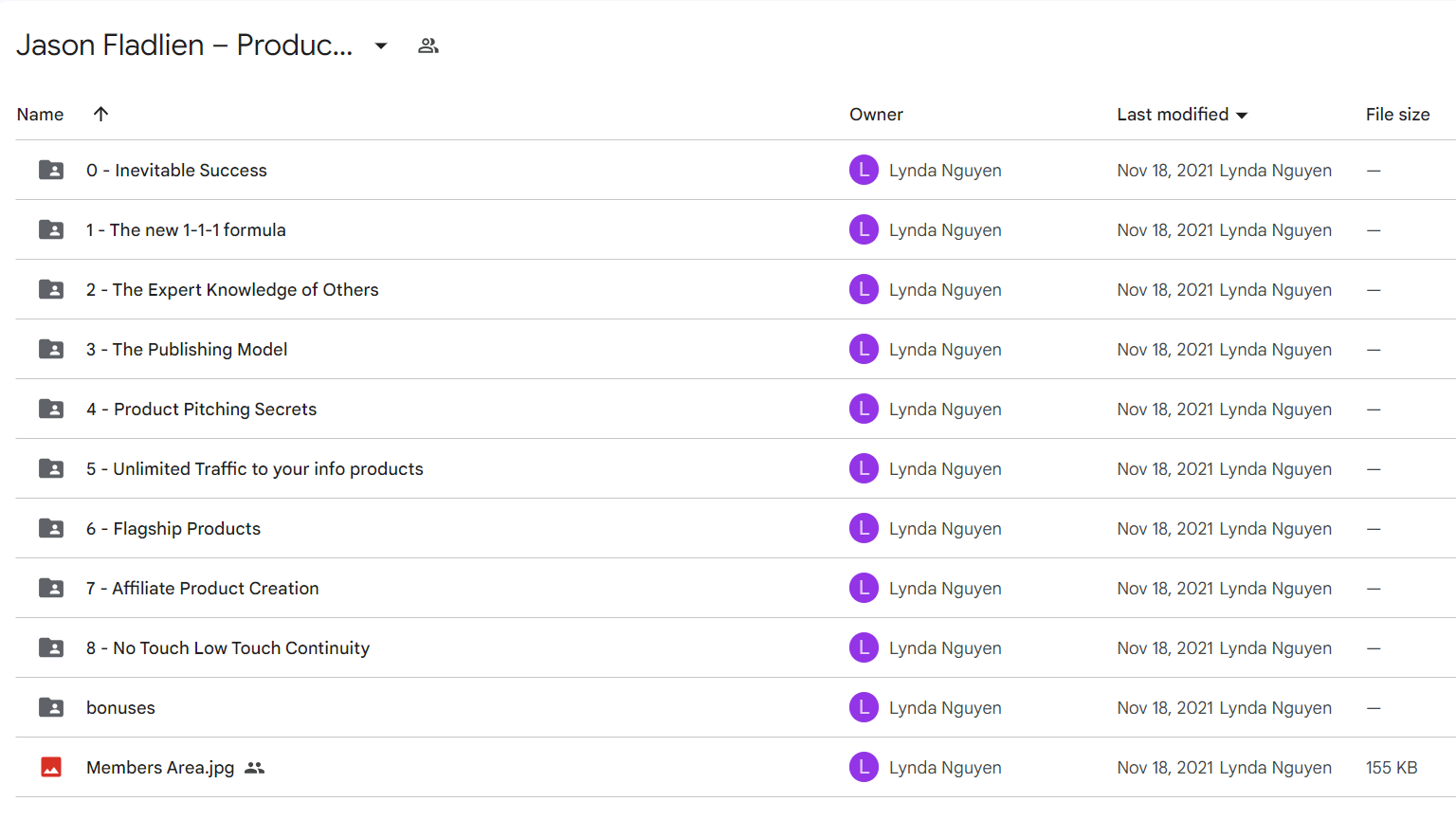Viewport: 1456px width, 838px height.
Task: Click the '5 - Unlimited Traffic' folder icon
Action: click(x=51, y=468)
